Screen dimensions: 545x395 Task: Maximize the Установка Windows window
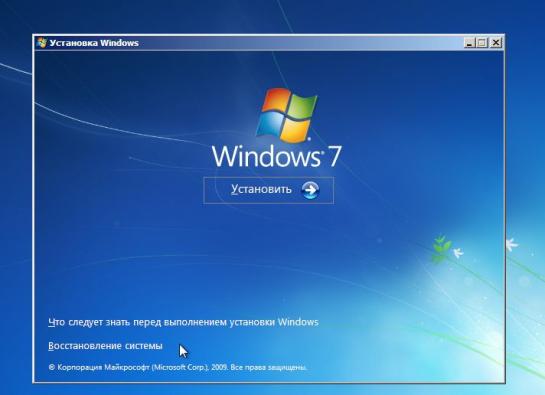482,43
